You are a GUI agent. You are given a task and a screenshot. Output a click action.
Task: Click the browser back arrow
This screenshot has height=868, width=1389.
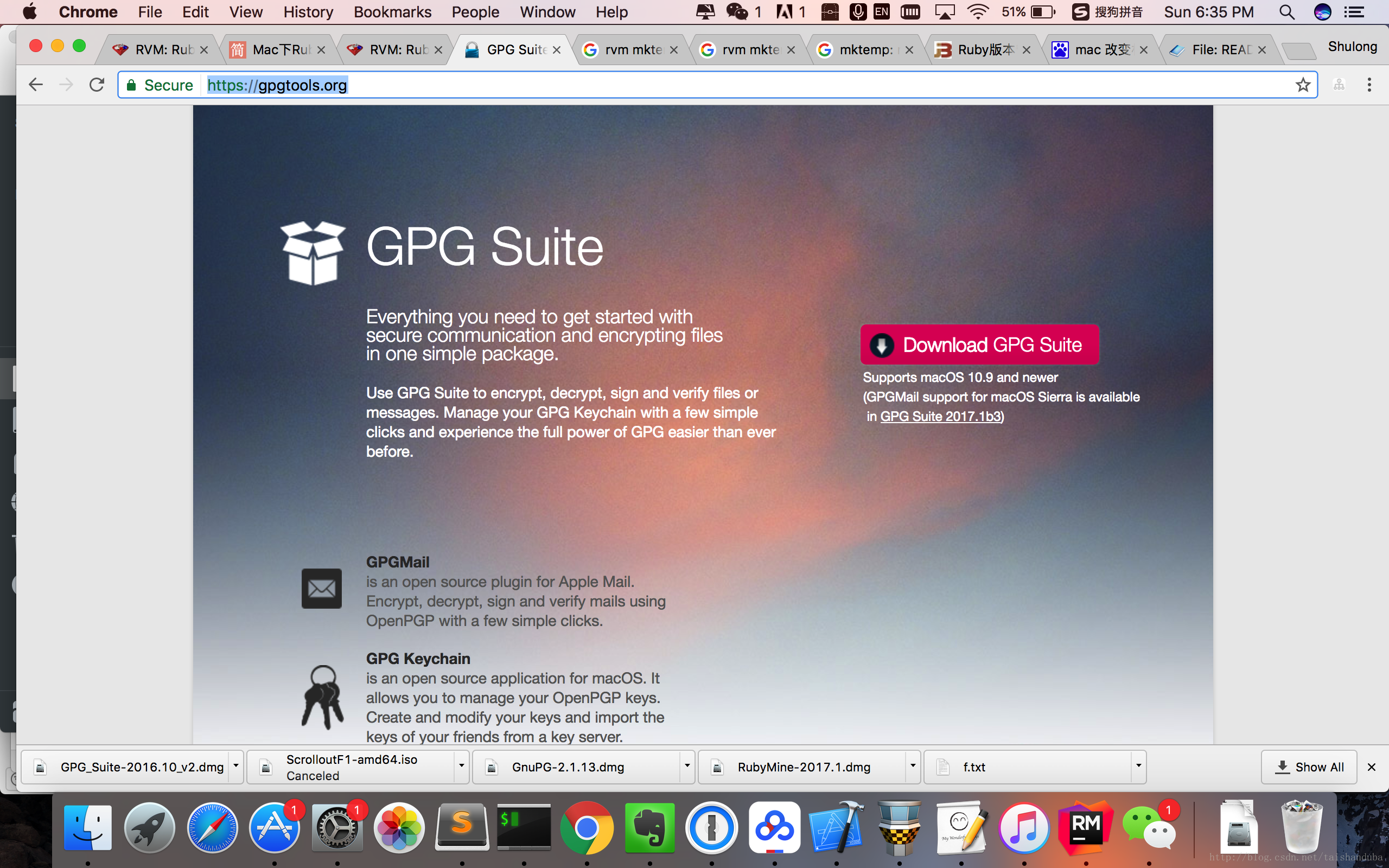[x=36, y=85]
